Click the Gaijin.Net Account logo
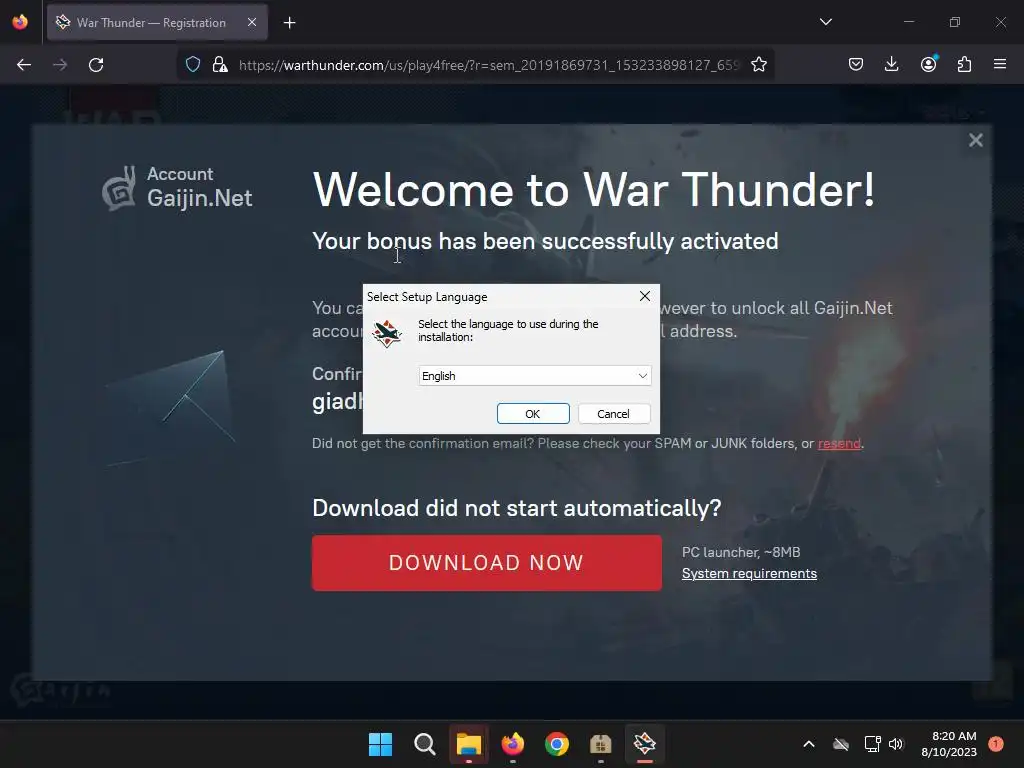 tap(177, 187)
